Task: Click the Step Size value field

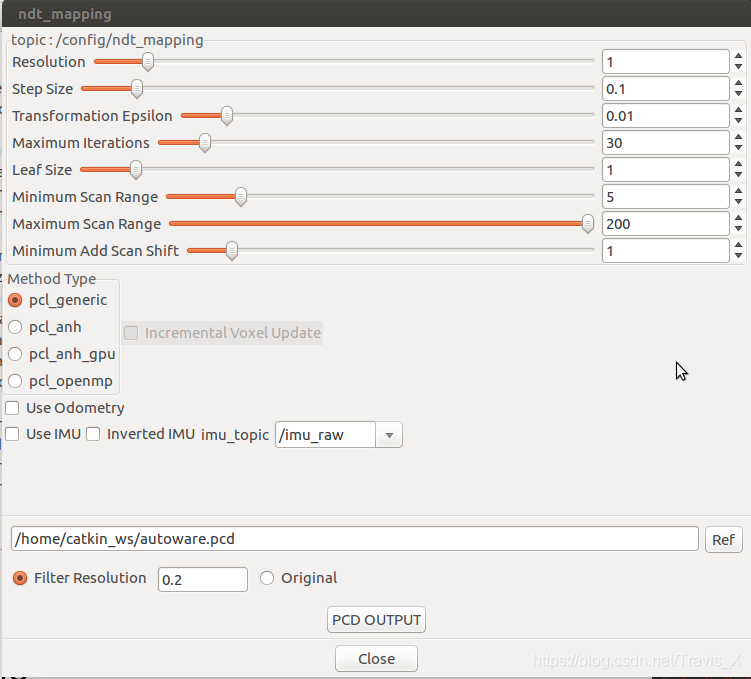Action: [666, 89]
